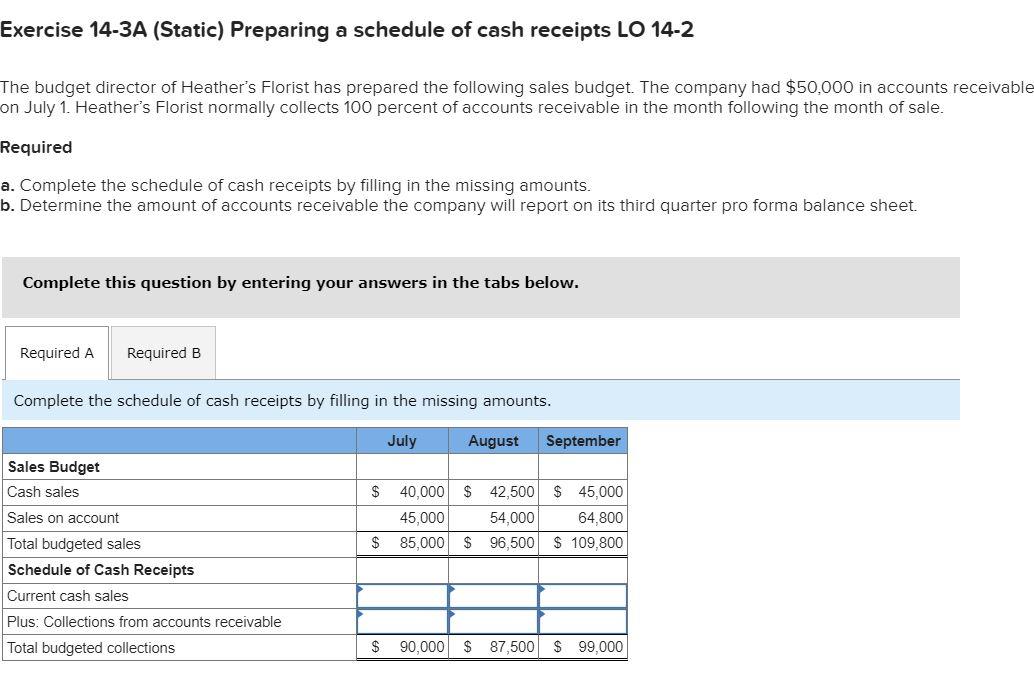Image resolution: width=1034 pixels, height=673 pixels.
Task: Click the Sales on account row label
Action: [x=63, y=518]
